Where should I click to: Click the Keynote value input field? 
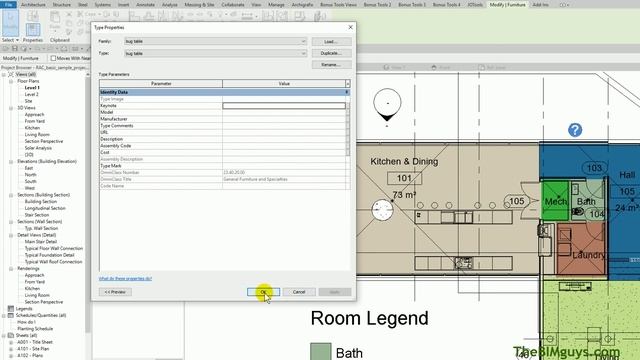(x=284, y=106)
